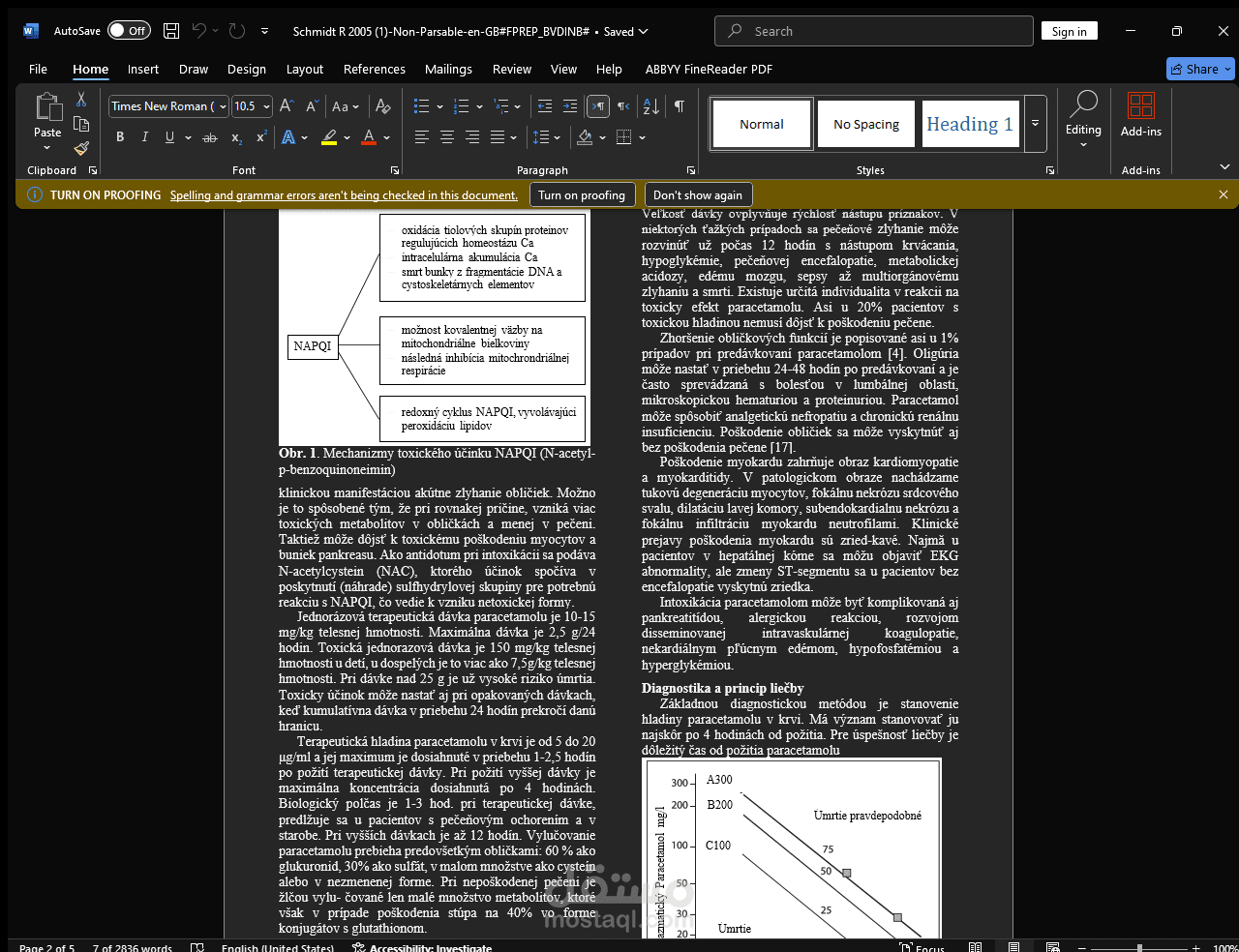Open ABBYY FineReader PDF tab

pyautogui.click(x=709, y=69)
